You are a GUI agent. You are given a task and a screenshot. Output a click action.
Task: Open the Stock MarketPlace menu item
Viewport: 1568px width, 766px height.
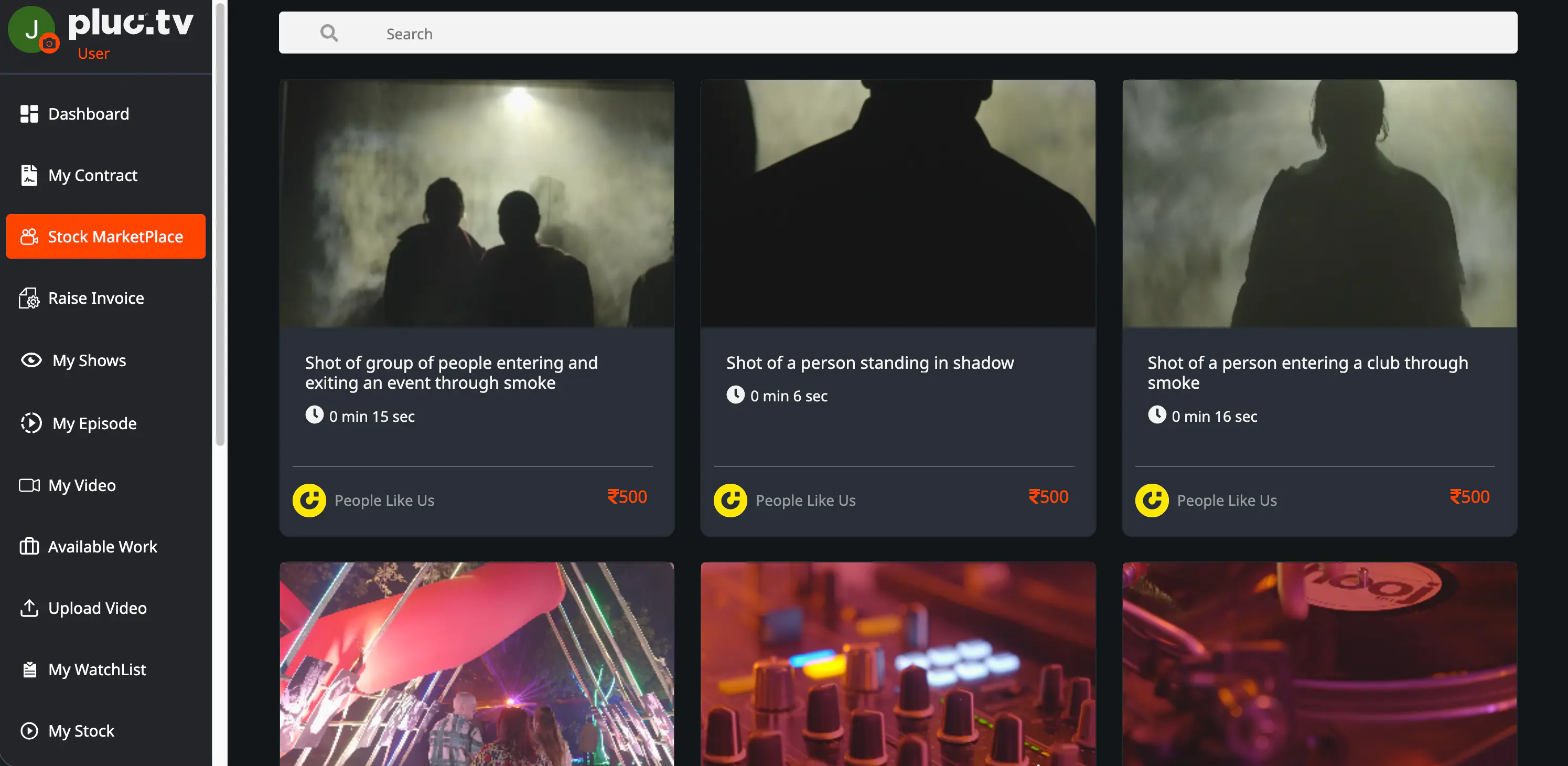(106, 237)
